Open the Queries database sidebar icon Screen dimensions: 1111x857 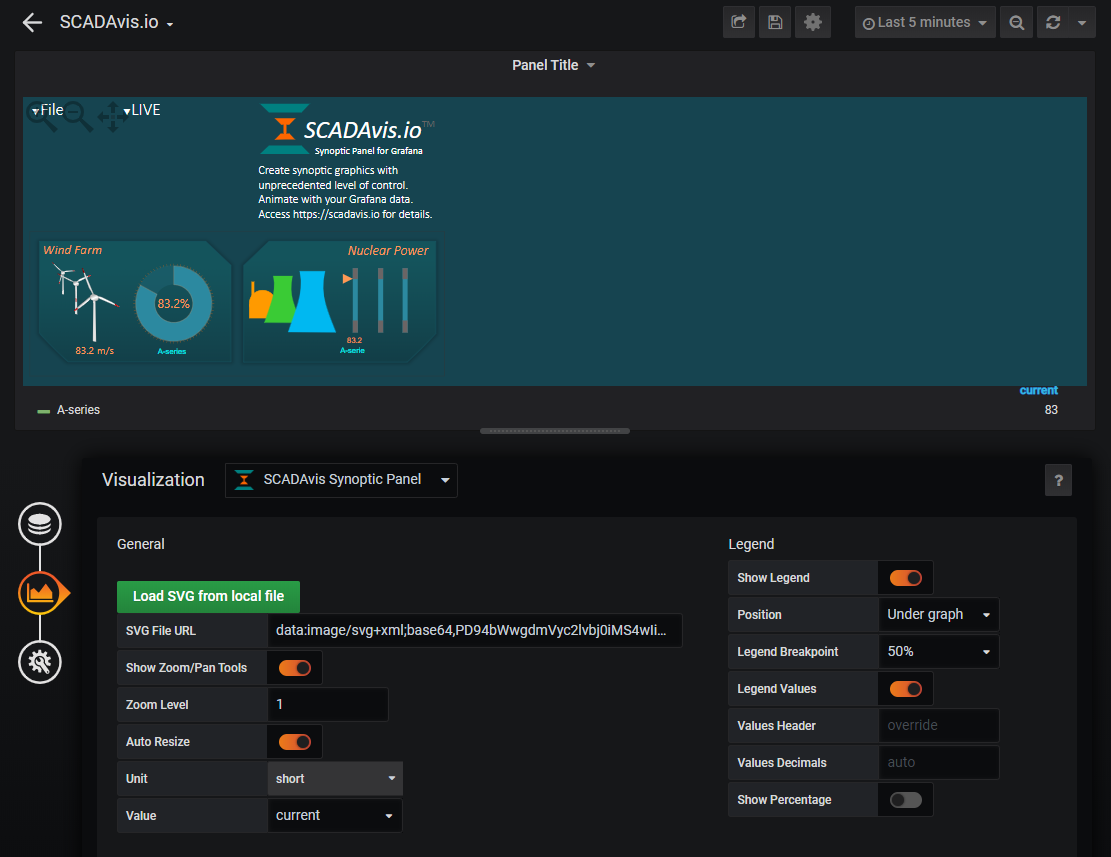40,524
